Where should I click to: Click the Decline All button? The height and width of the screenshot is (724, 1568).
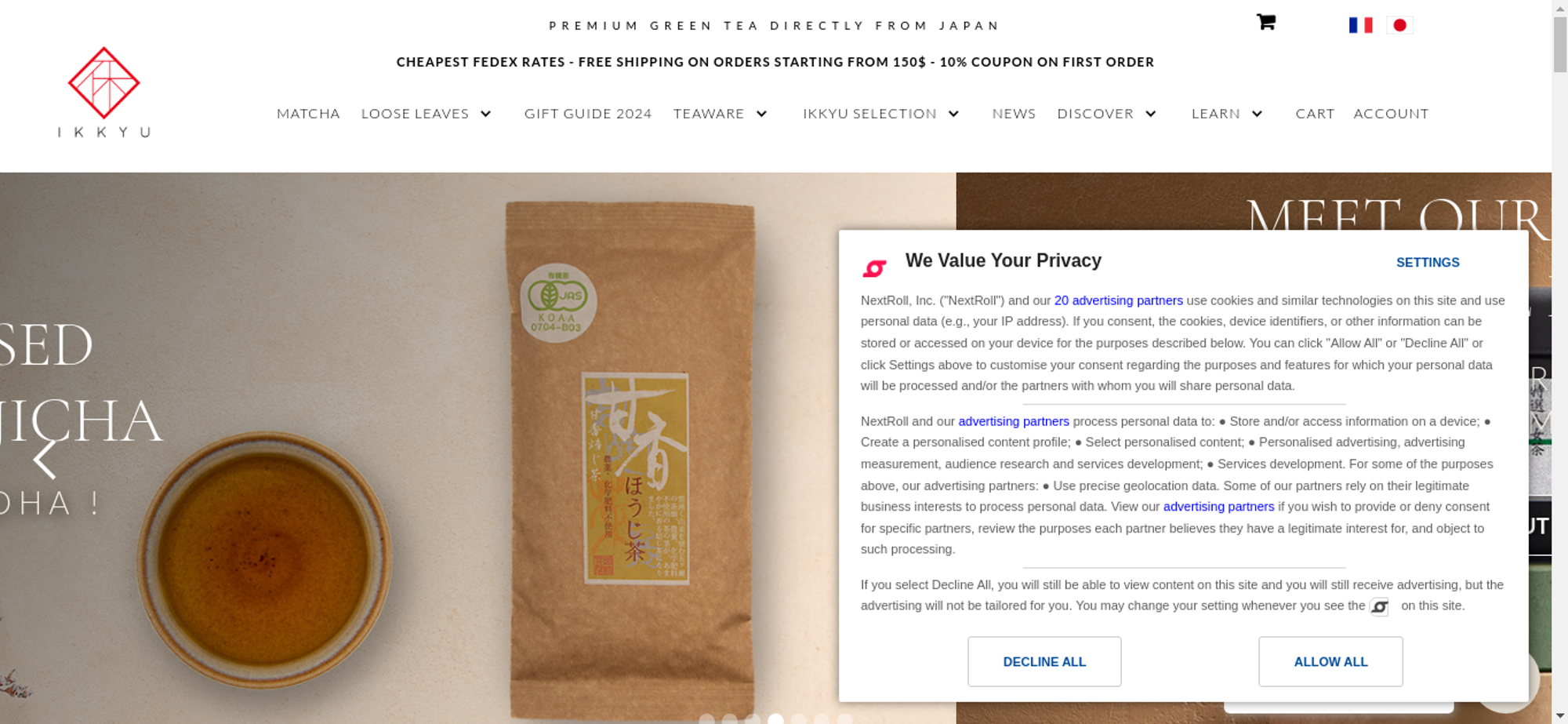coord(1044,661)
